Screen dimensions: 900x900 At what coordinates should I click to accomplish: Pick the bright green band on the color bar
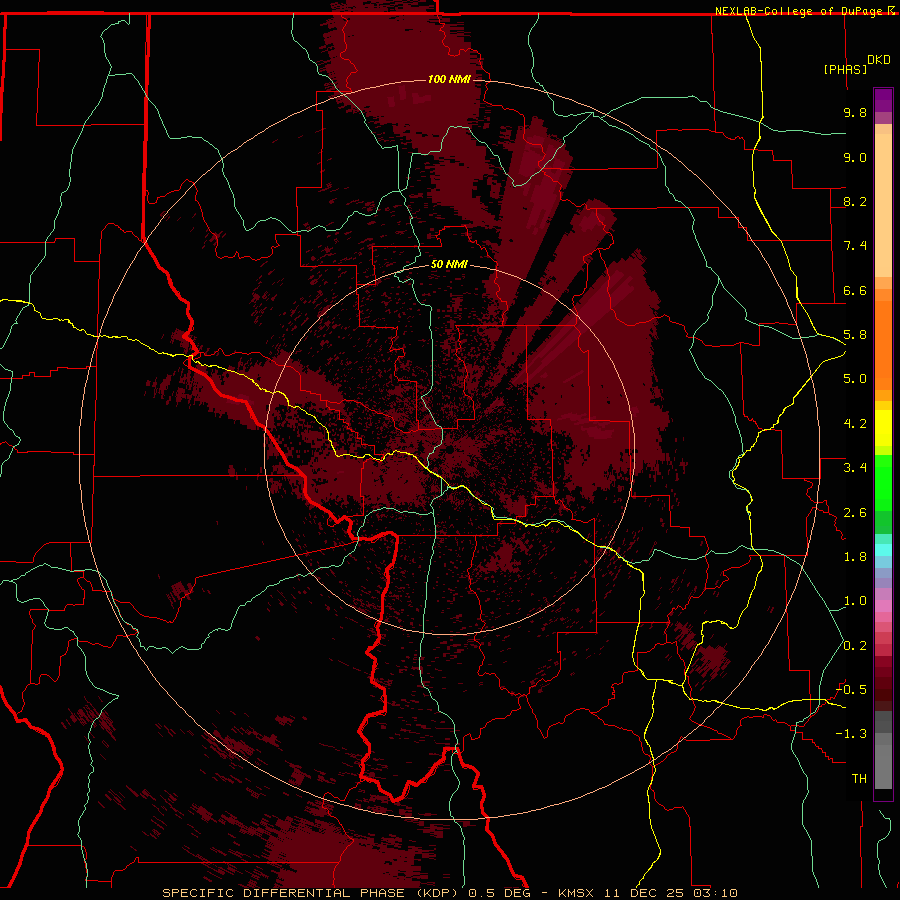click(883, 483)
